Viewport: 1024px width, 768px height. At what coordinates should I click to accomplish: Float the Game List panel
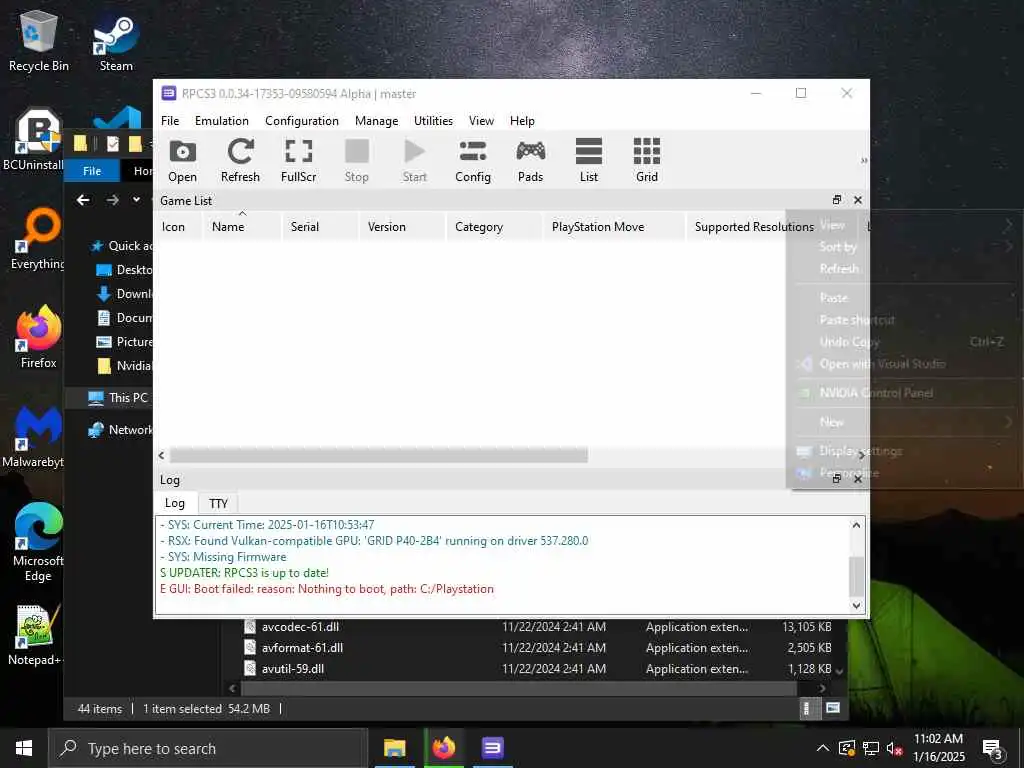click(x=837, y=200)
